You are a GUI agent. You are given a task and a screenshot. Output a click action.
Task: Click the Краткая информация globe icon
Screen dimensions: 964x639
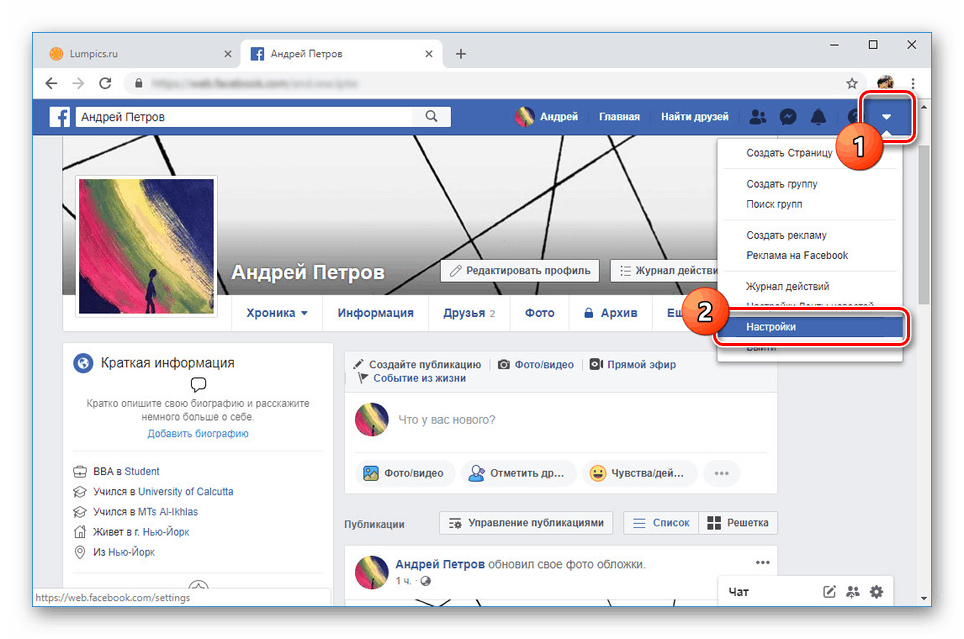83,363
